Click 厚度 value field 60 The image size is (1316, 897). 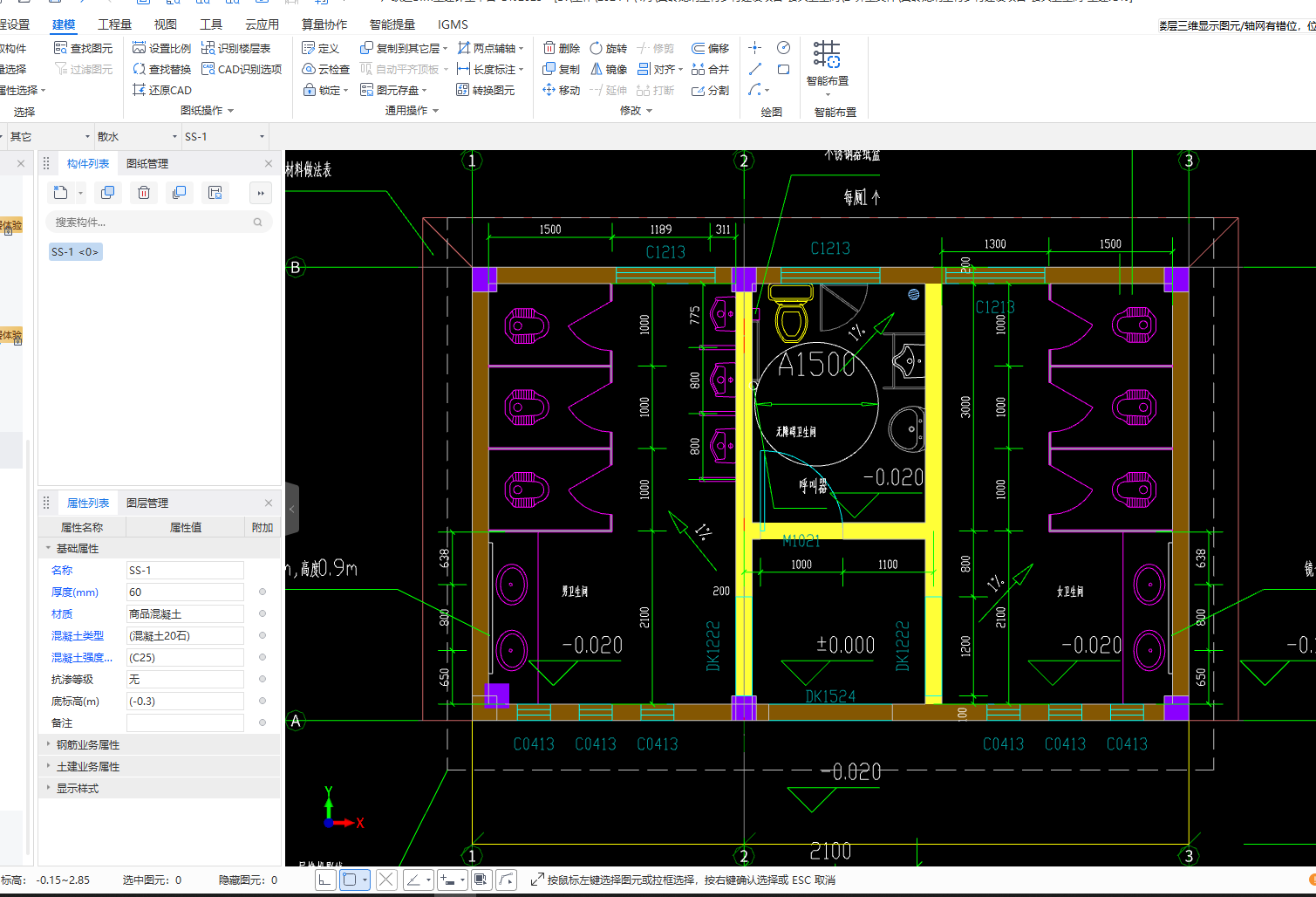tap(185, 592)
